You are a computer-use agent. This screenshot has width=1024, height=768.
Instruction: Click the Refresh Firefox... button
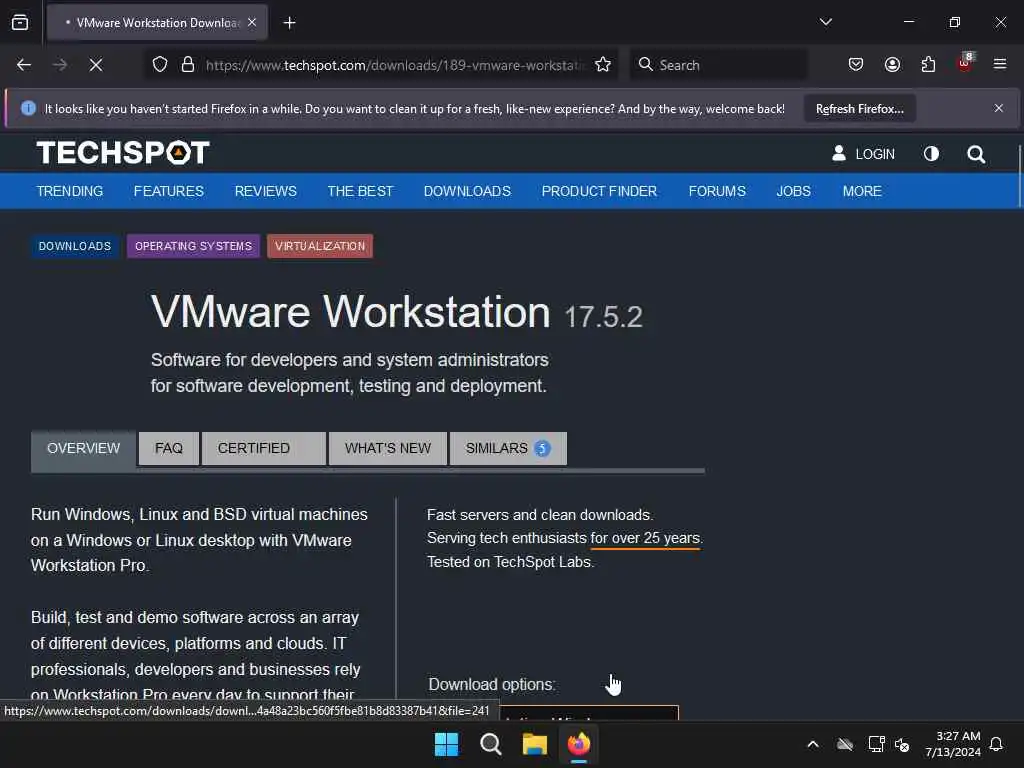tap(859, 108)
